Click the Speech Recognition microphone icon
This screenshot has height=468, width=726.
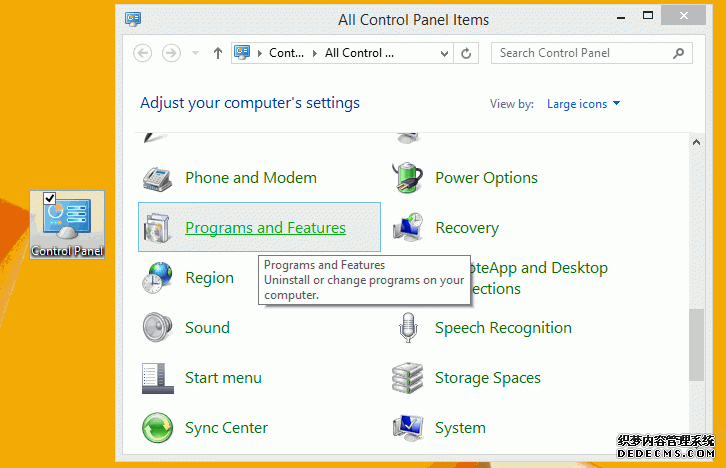pyautogui.click(x=407, y=328)
